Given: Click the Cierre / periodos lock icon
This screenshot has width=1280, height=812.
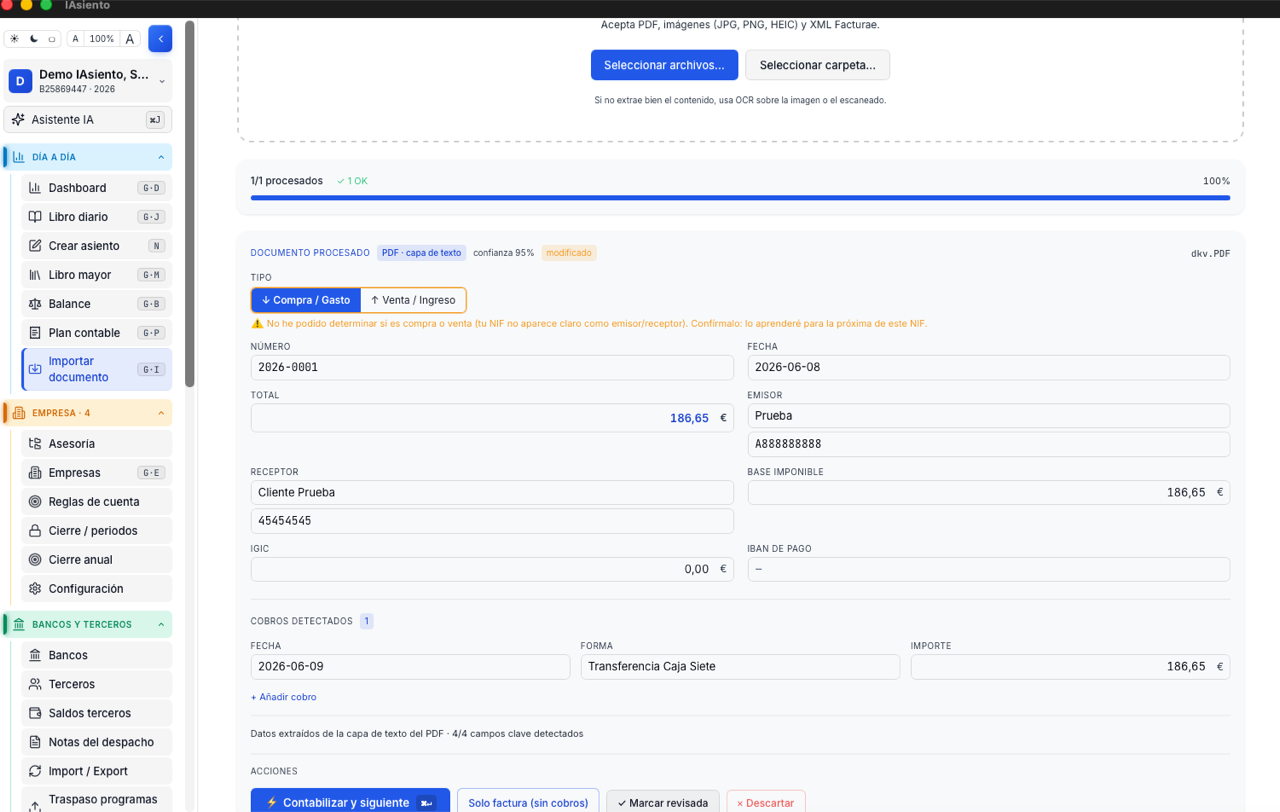Looking at the screenshot, I should pos(35,531).
